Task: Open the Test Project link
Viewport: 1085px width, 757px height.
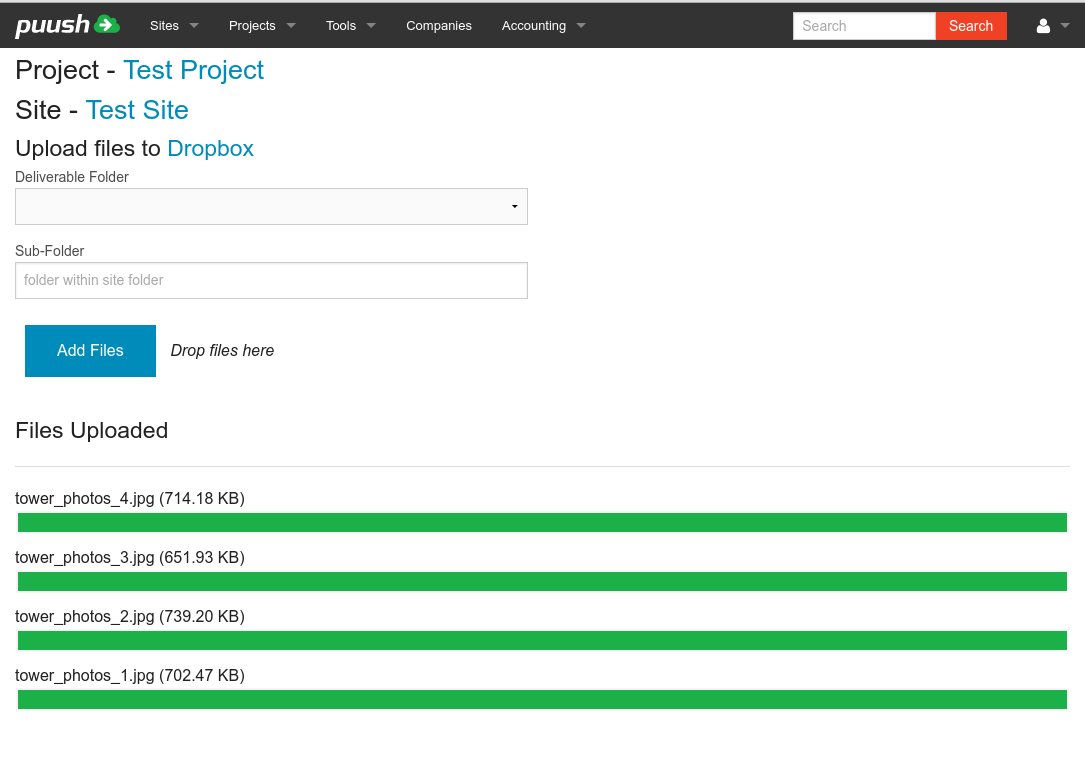Action: 193,70
